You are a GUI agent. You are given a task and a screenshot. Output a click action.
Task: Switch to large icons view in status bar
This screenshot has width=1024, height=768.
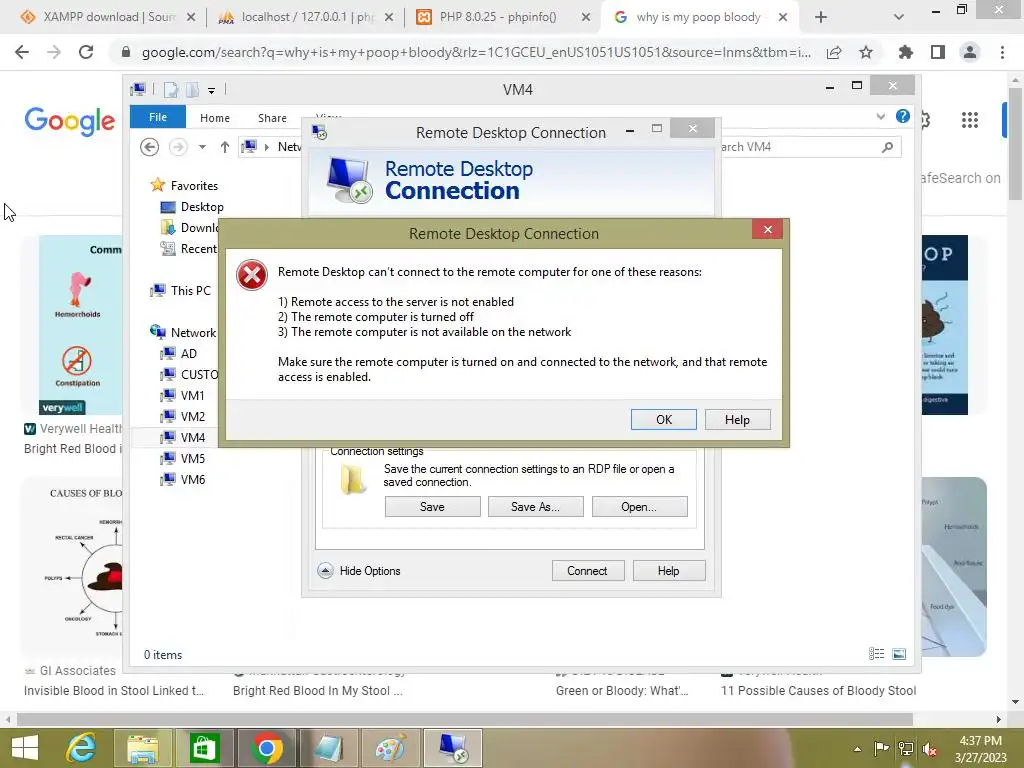click(x=899, y=654)
